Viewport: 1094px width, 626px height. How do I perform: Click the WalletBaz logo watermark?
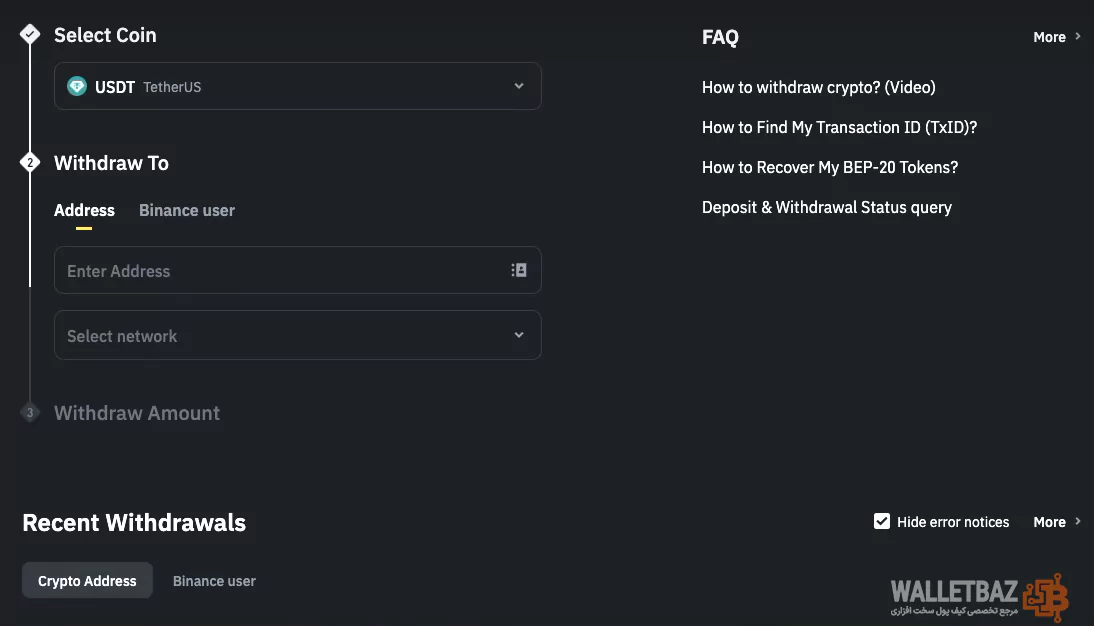(x=978, y=597)
